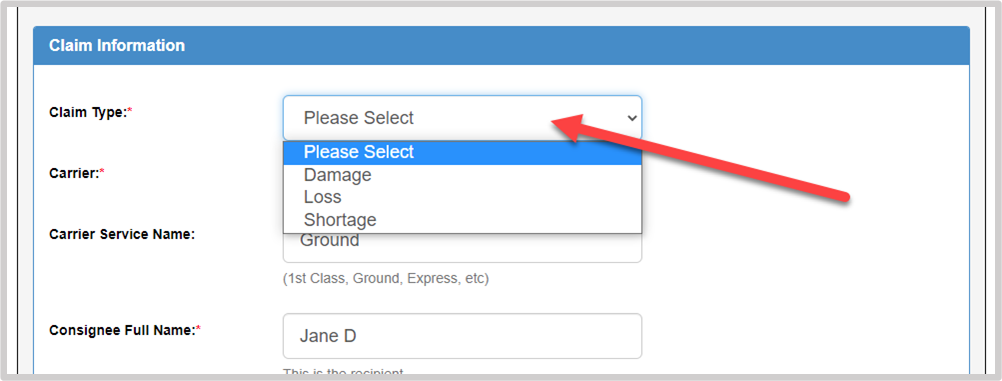This screenshot has width=1002, height=381.
Task: Click the closed Claim Type combo box field
Action: (x=462, y=118)
